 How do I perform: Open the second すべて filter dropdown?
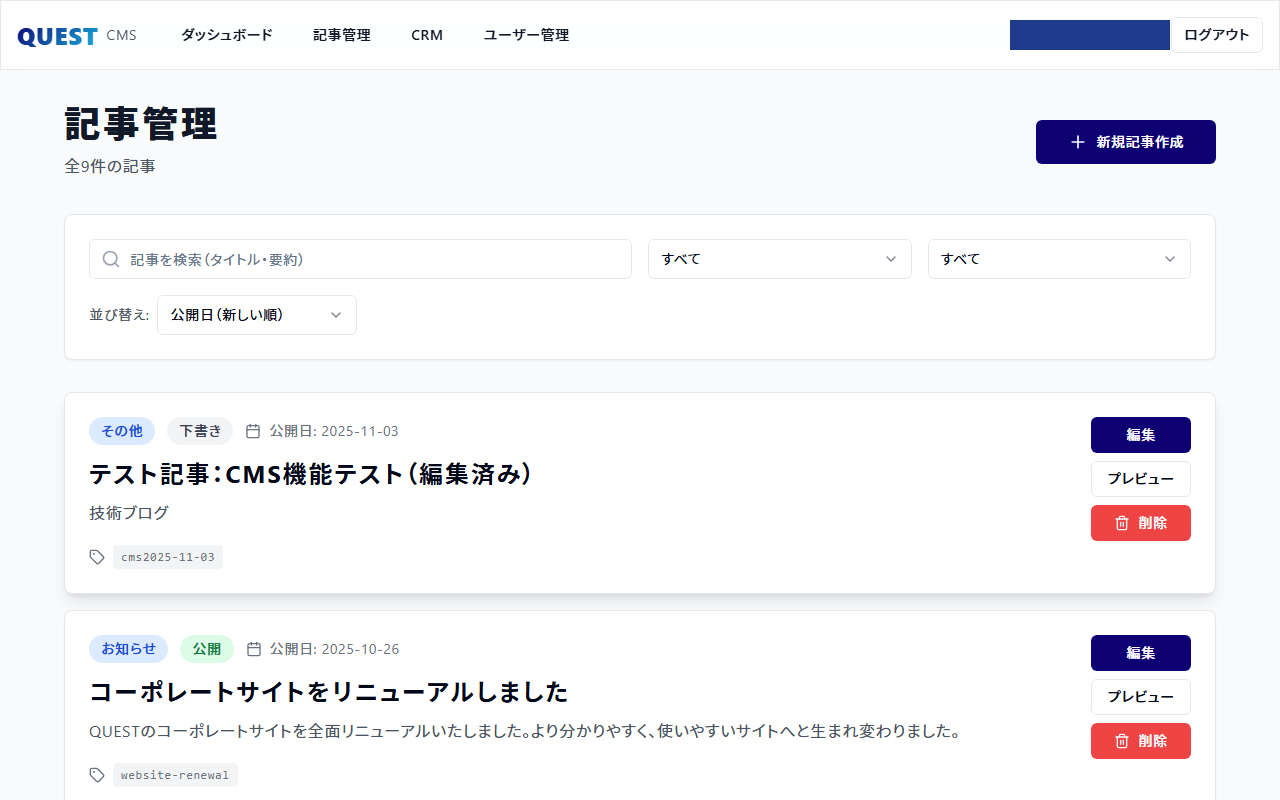click(x=1058, y=258)
